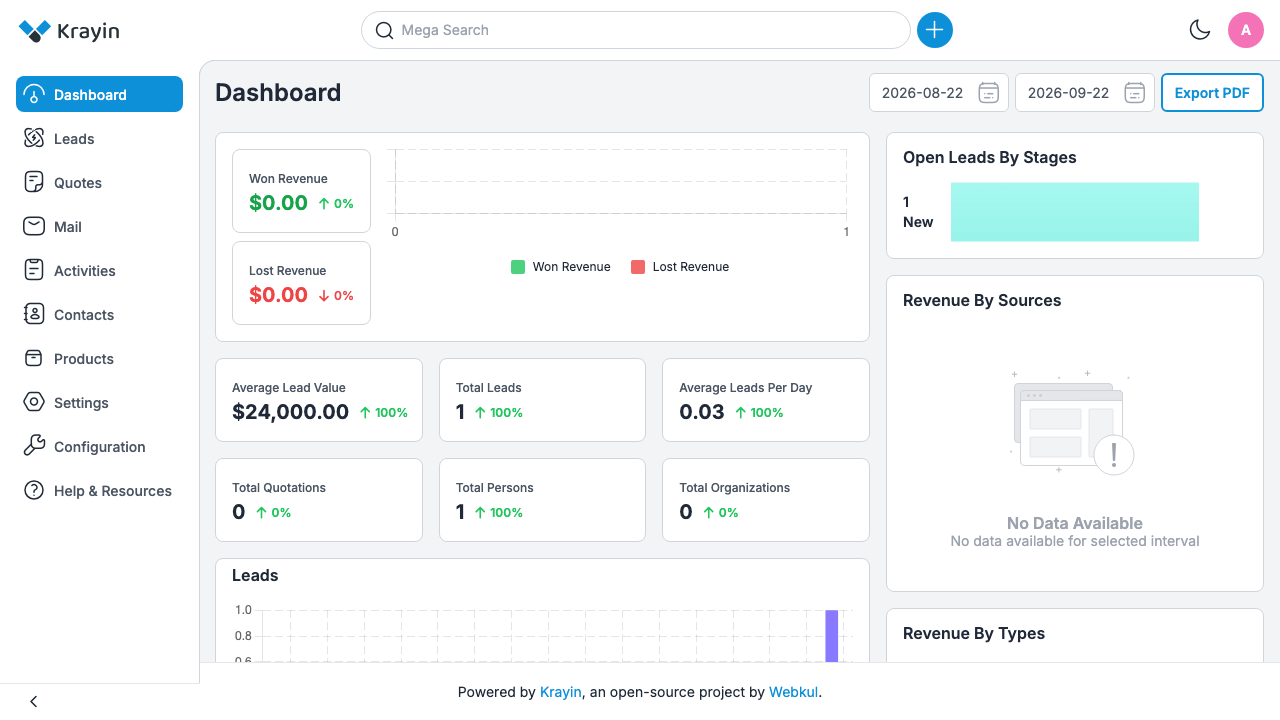1280x720 pixels.
Task: Click the Total Organizations card label
Action: [x=735, y=488]
